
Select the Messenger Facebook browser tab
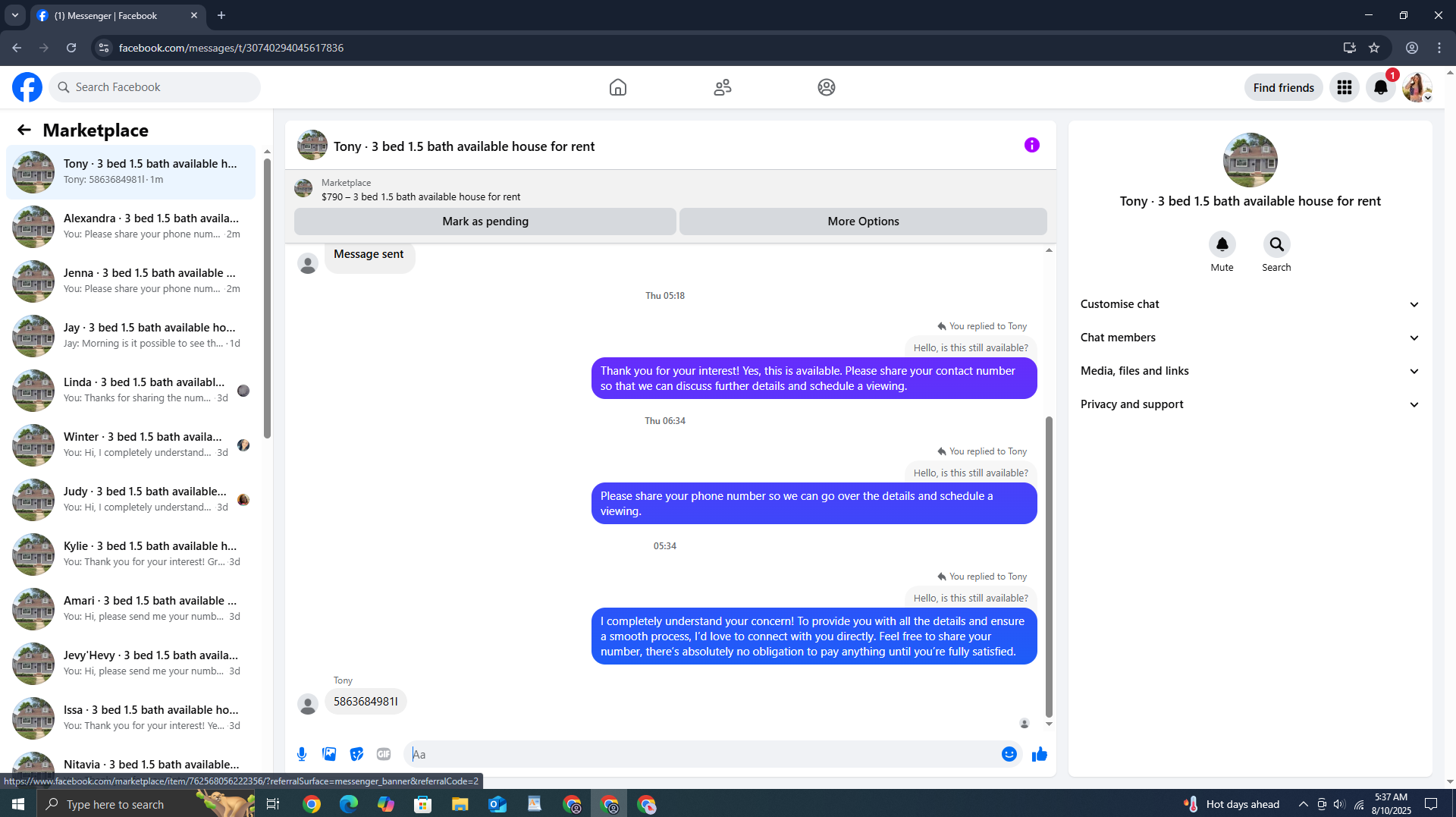click(x=118, y=15)
